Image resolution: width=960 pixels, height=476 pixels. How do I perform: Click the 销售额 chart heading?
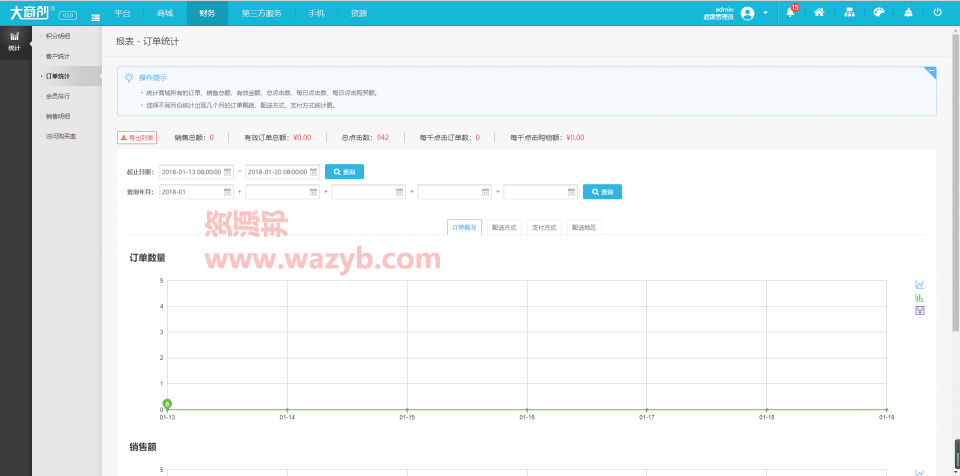[143, 447]
